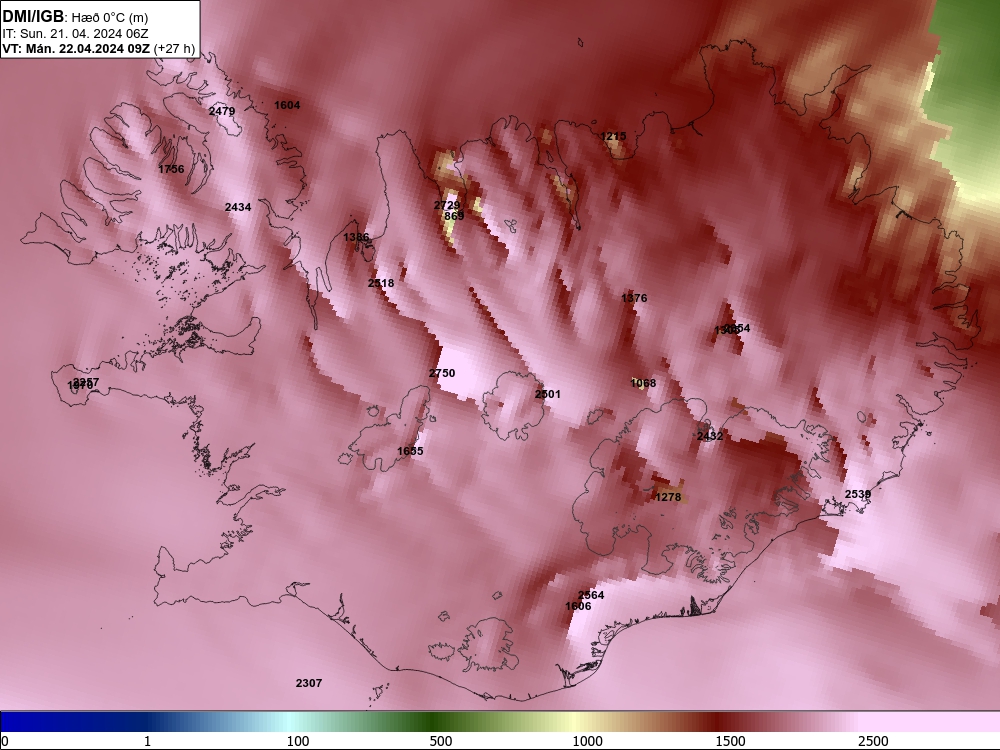Click the 2539 value near the east coast
The width and height of the screenshot is (1000, 750).
858,494
